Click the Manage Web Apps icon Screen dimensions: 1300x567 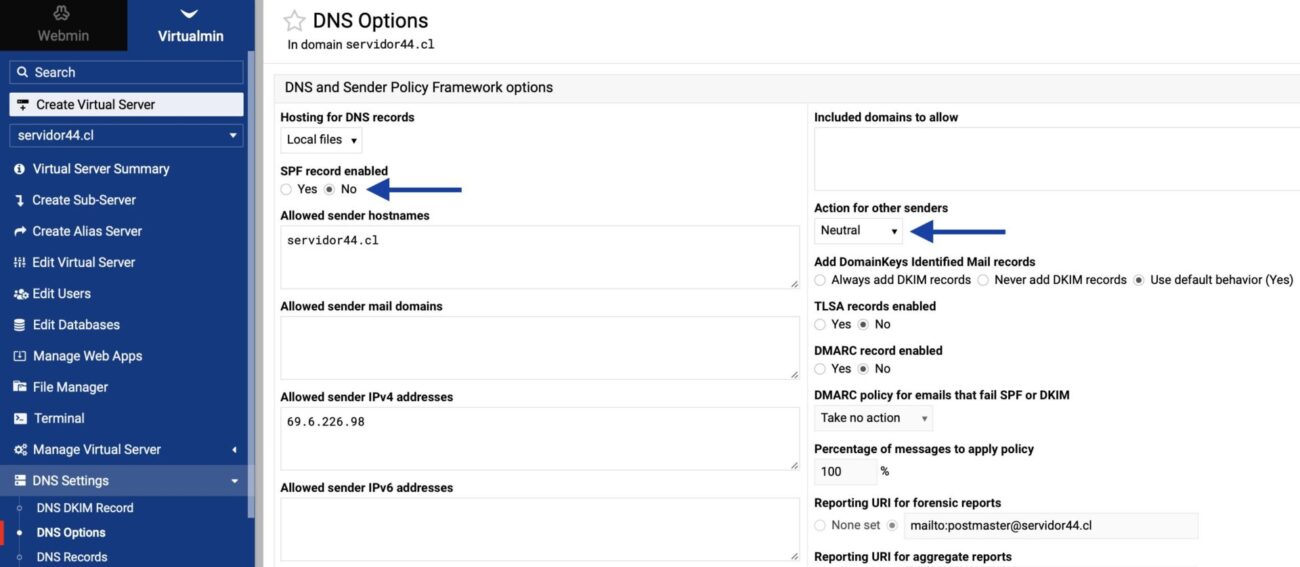click(x=20, y=356)
